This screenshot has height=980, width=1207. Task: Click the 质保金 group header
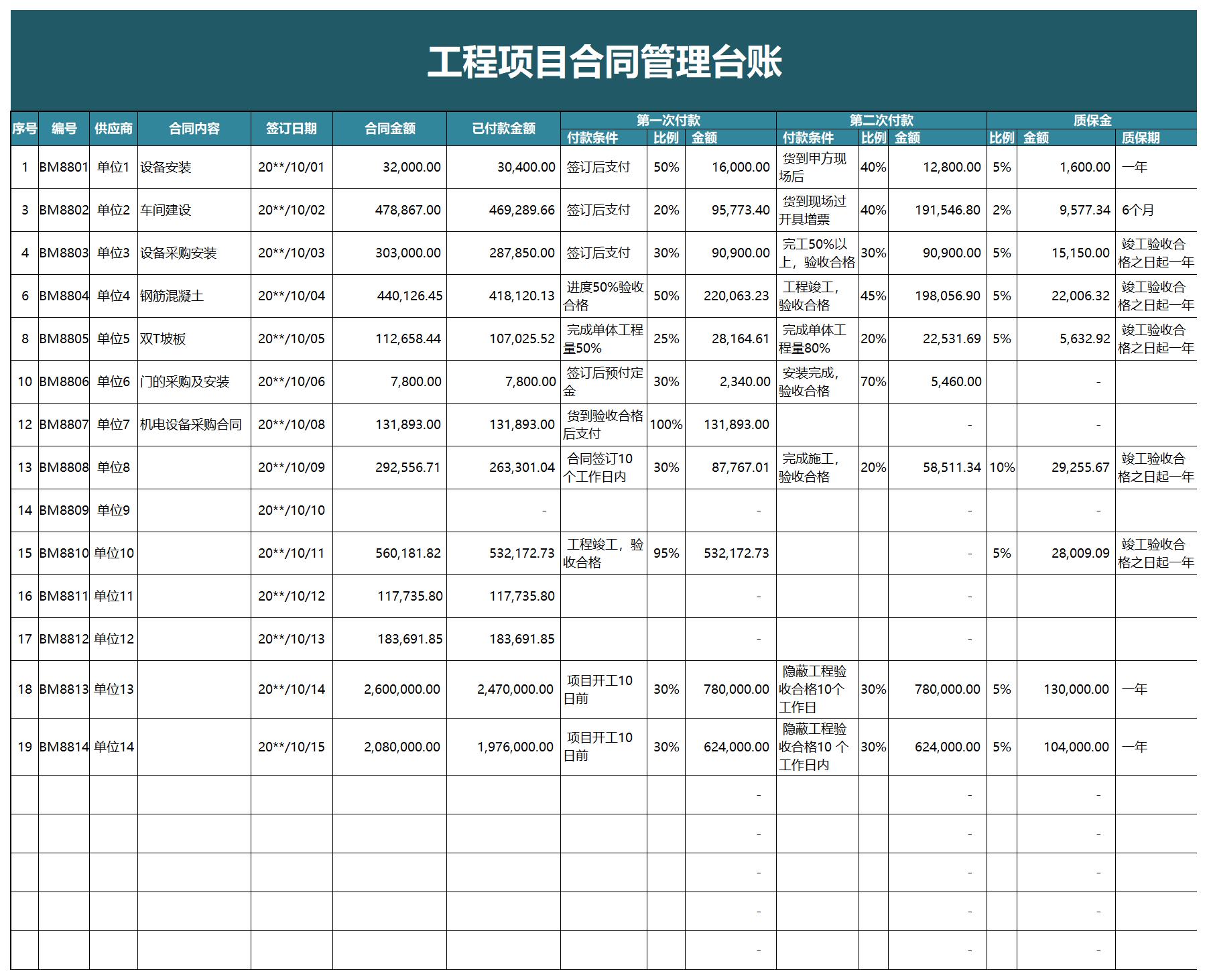pos(1092,121)
